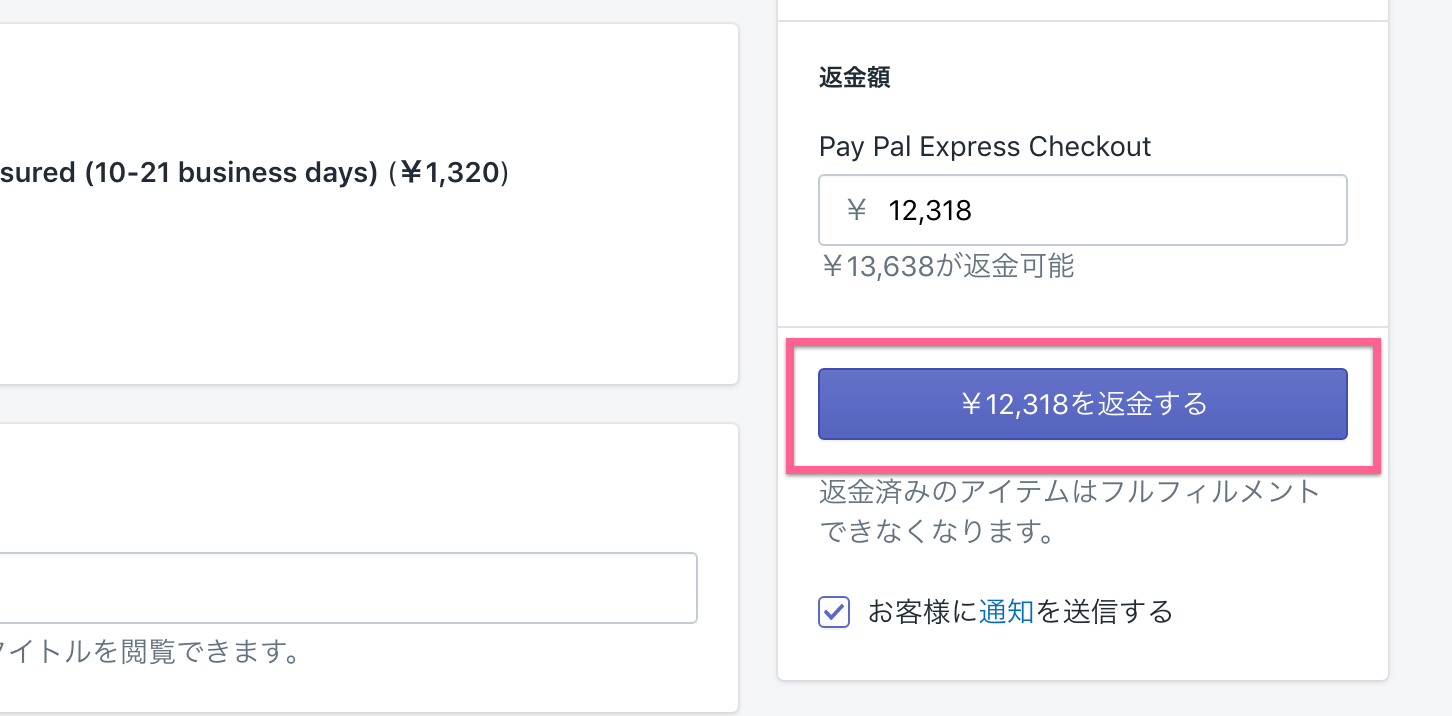1452x716 pixels.
Task: Click the Pay Pal Express Checkout label
Action: coord(985,147)
